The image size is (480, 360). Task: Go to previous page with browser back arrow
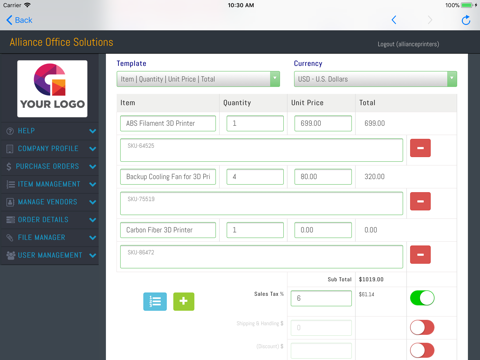pyautogui.click(x=394, y=20)
